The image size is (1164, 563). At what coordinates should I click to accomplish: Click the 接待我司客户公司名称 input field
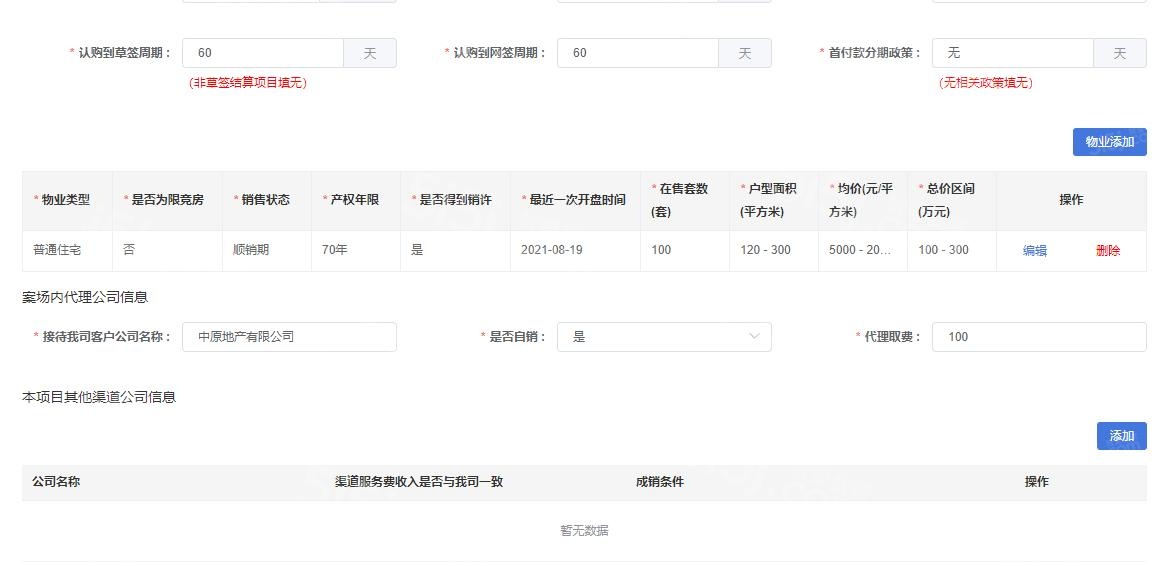point(289,337)
